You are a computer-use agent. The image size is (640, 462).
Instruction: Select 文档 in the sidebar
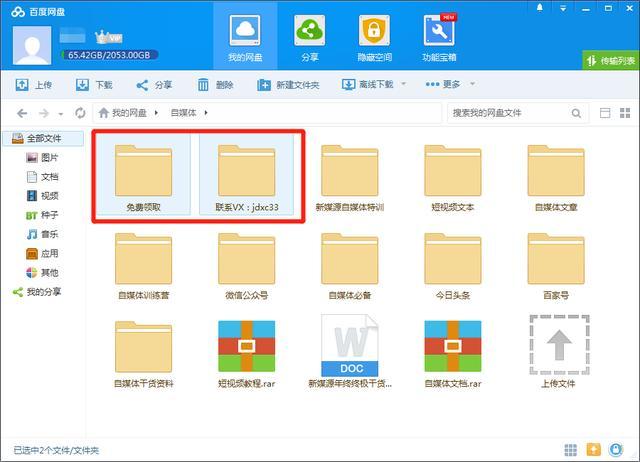point(42,177)
